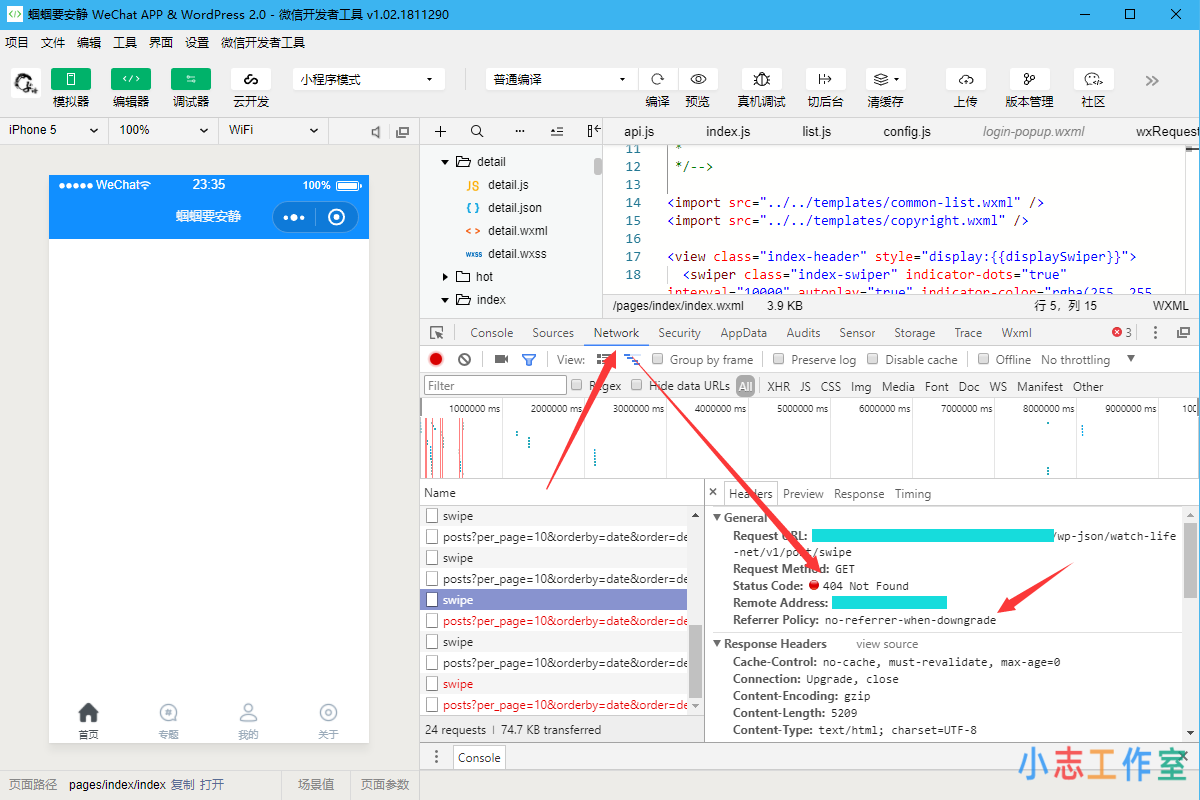Click the view source link in Response Headers
Screen dimensions: 1200x800
pyautogui.click(x=886, y=643)
